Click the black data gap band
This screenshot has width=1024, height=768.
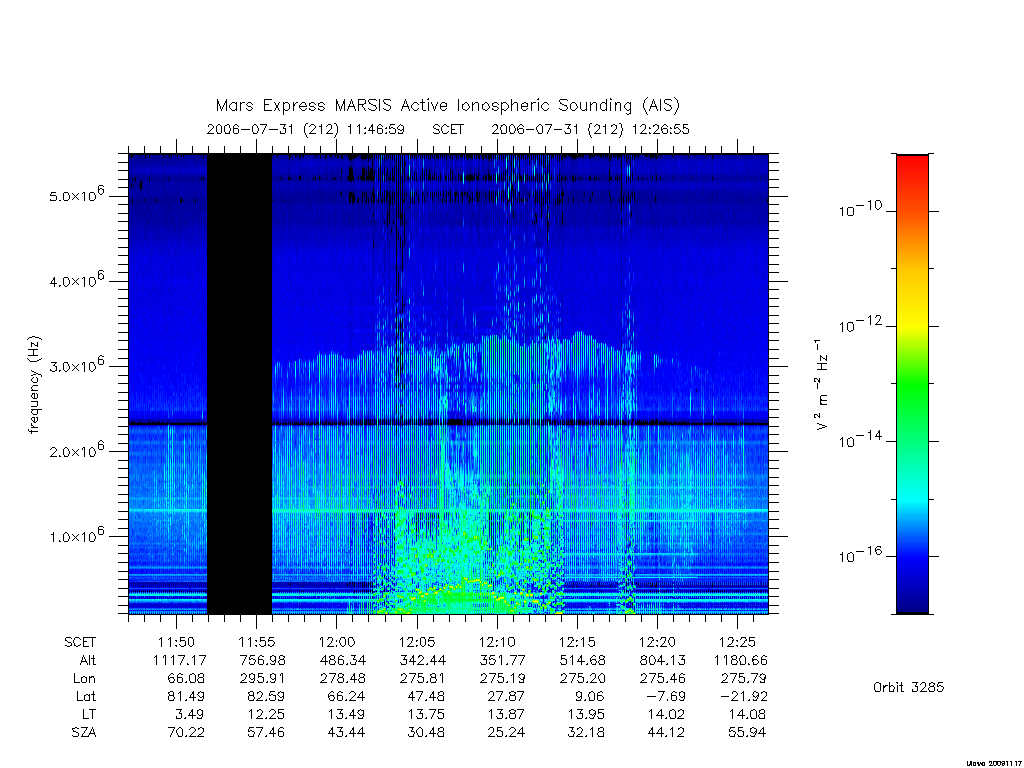click(x=239, y=384)
